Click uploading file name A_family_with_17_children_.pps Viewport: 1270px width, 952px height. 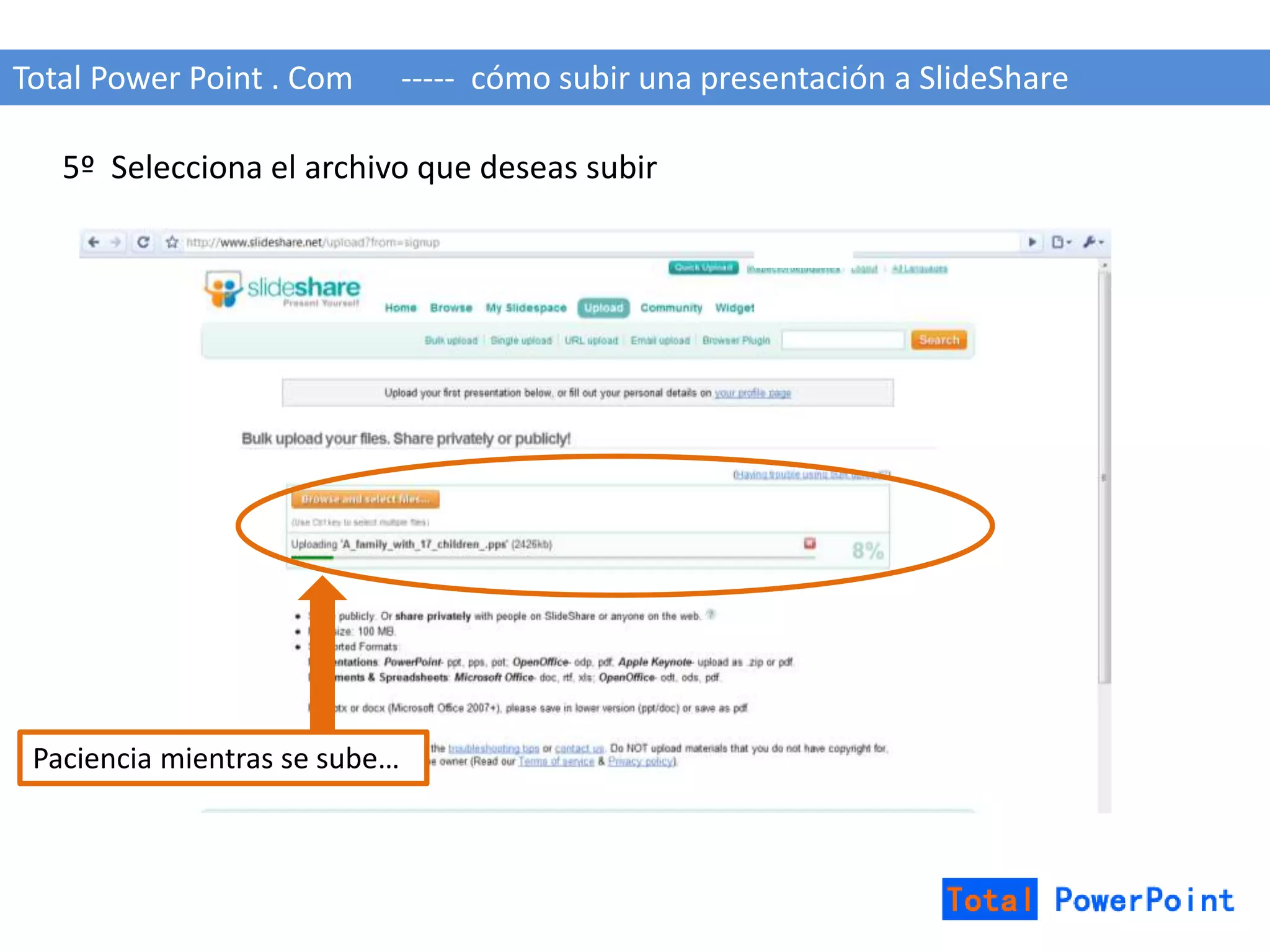coord(424,544)
